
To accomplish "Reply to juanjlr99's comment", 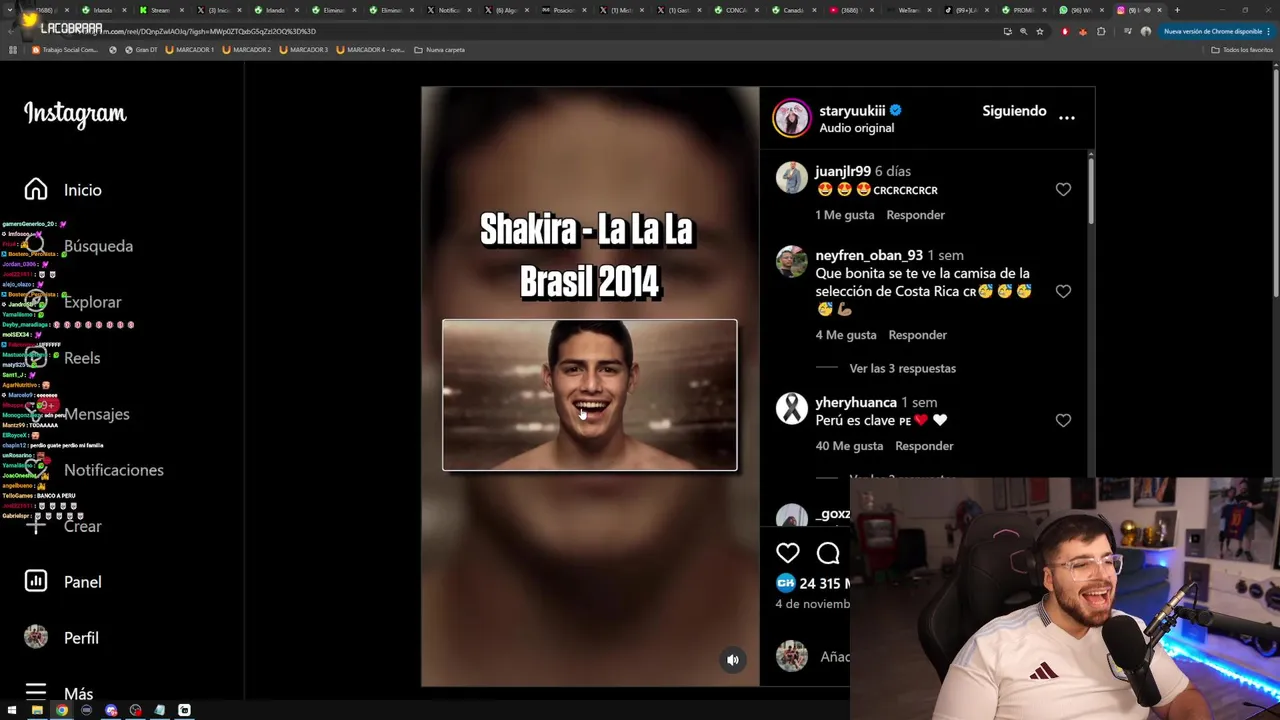I will coord(915,215).
